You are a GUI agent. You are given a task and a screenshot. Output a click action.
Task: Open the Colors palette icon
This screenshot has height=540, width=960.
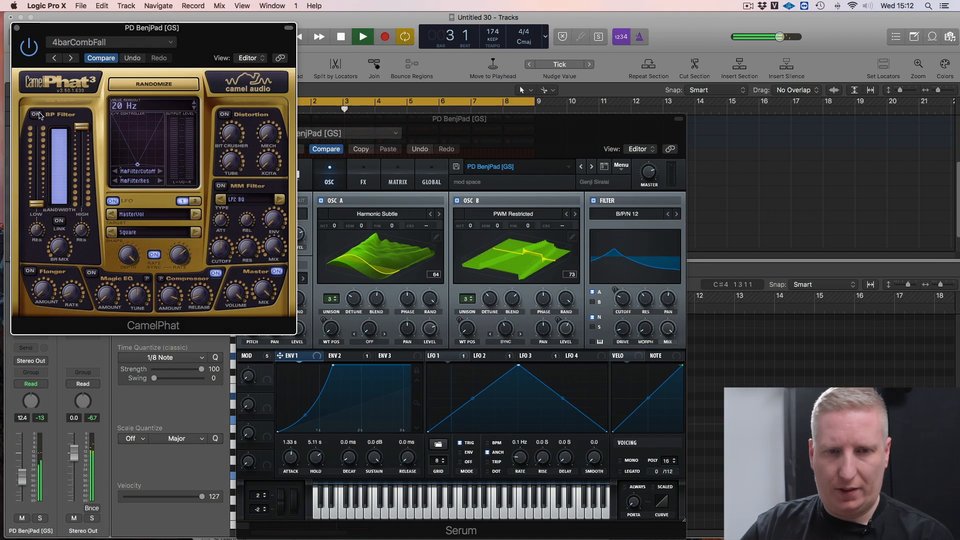945,64
